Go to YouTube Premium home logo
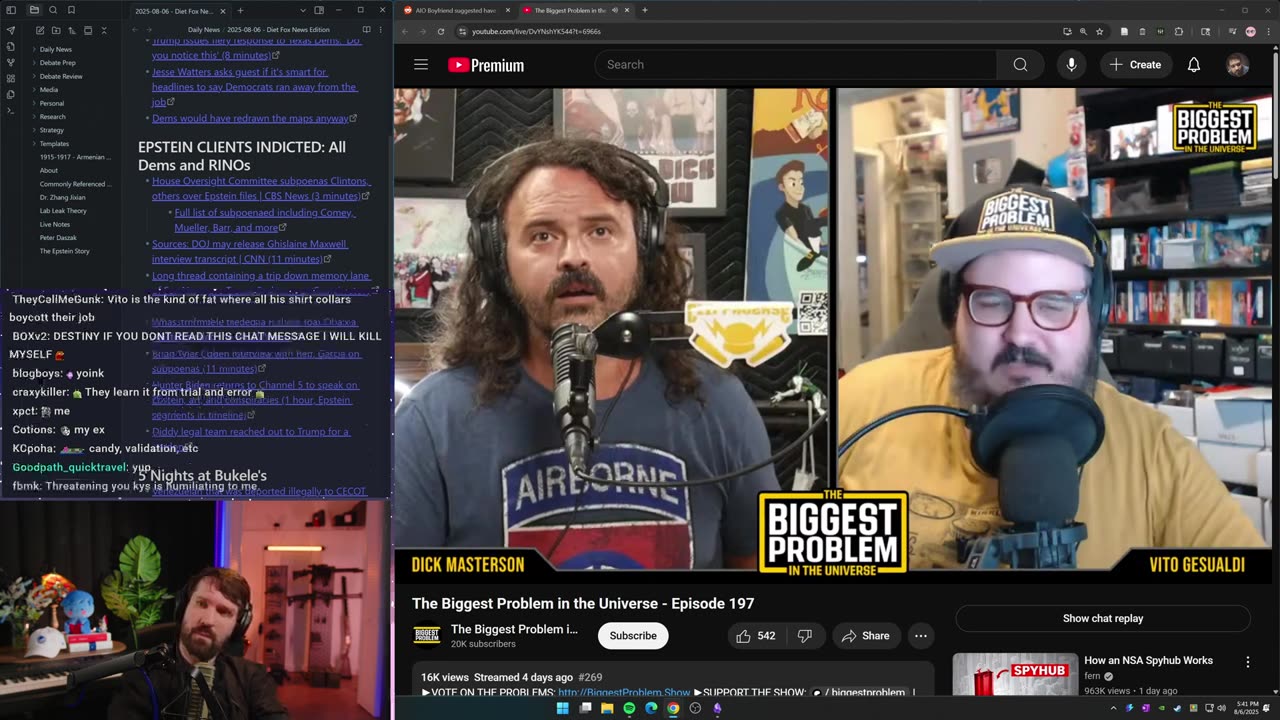The image size is (1280, 720). 486,65
